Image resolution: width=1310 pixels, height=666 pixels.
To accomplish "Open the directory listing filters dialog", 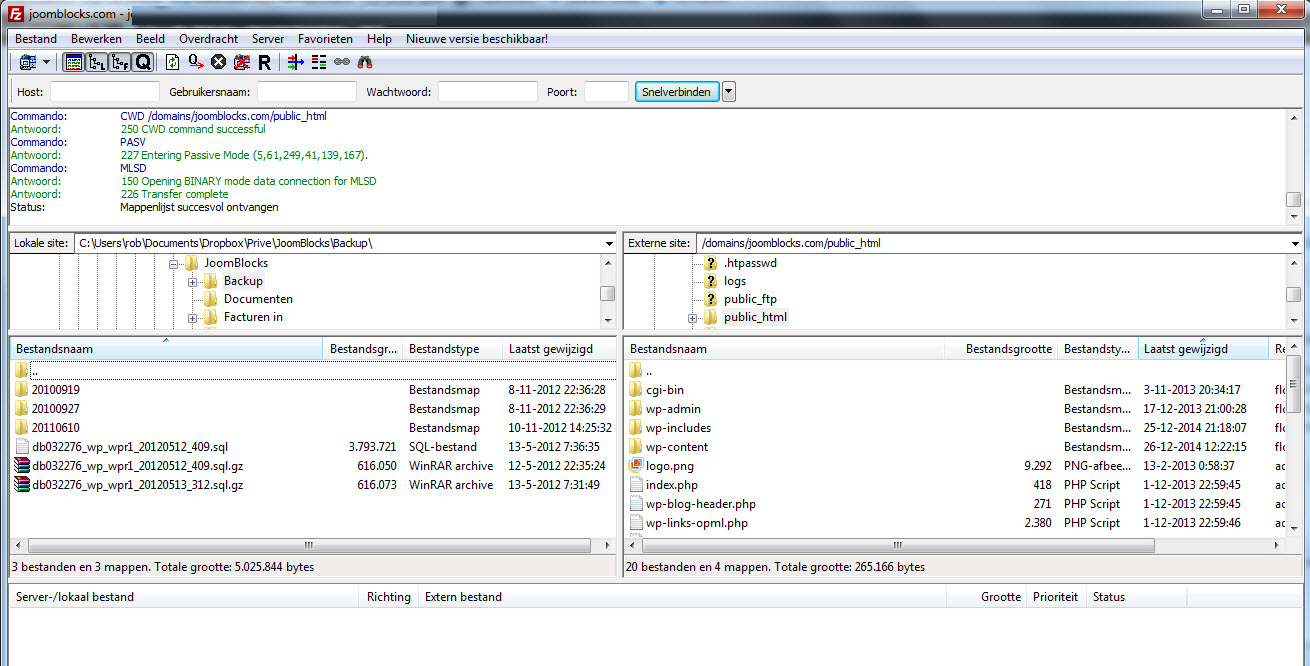I will coord(295,62).
